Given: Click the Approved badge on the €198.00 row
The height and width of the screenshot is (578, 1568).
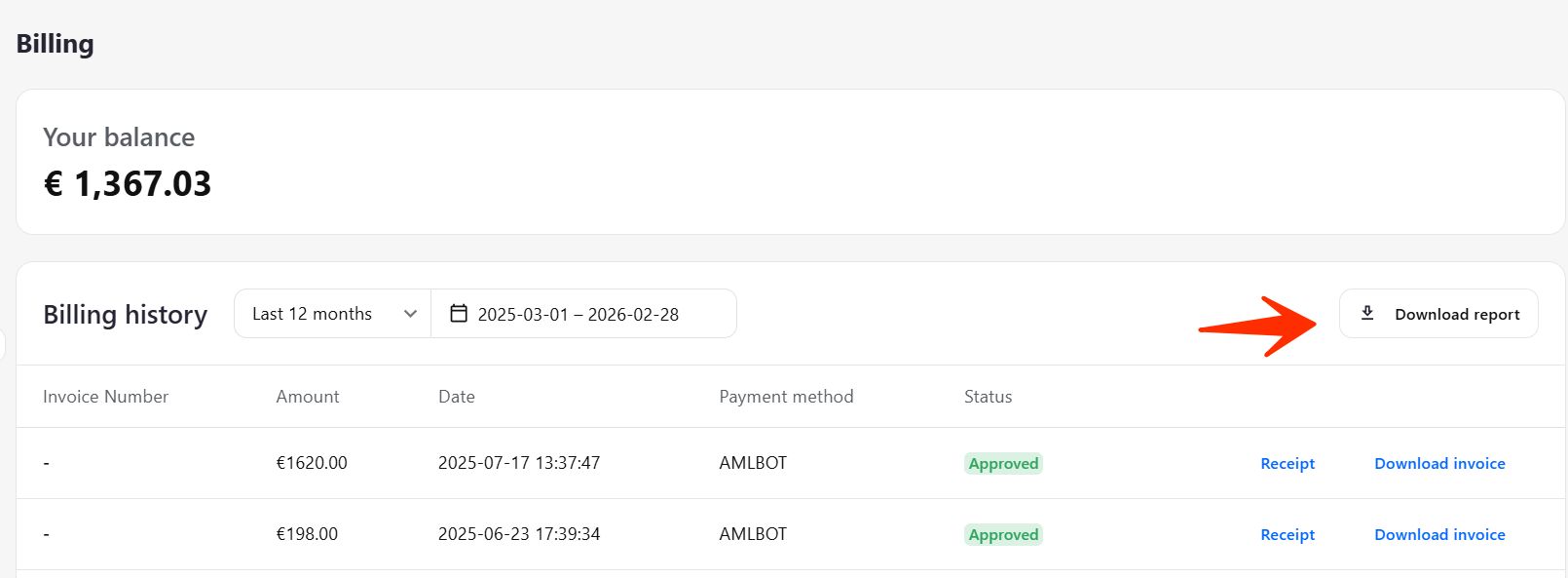Looking at the screenshot, I should tap(1003, 535).
